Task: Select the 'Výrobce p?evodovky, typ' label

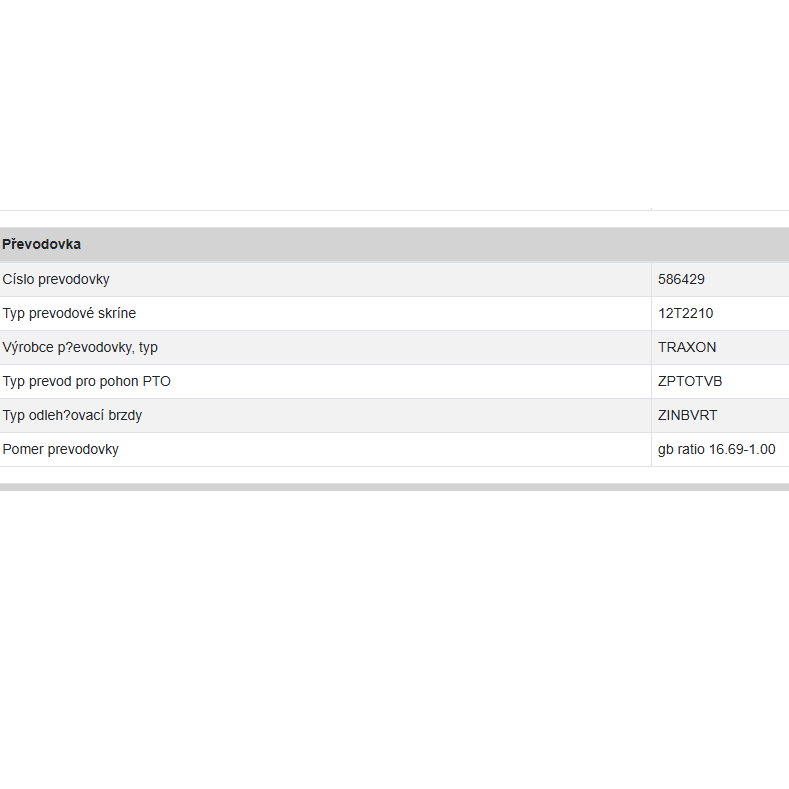Action: (x=80, y=347)
